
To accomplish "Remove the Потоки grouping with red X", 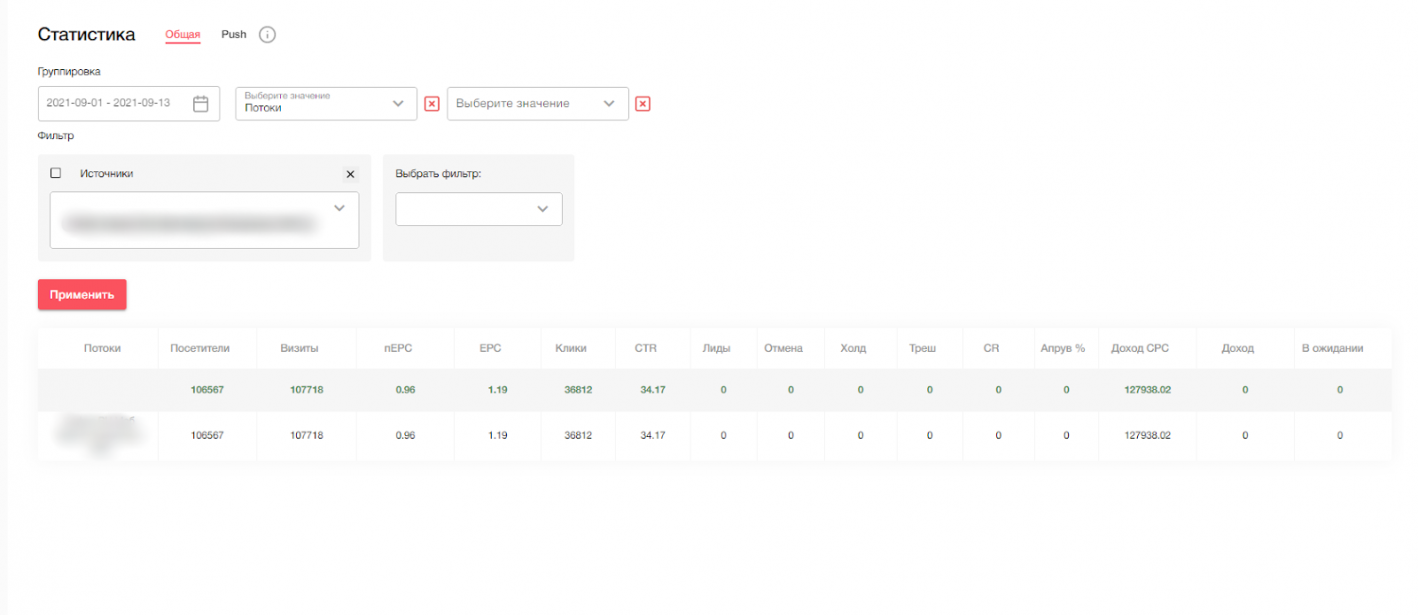I will (x=432, y=104).
